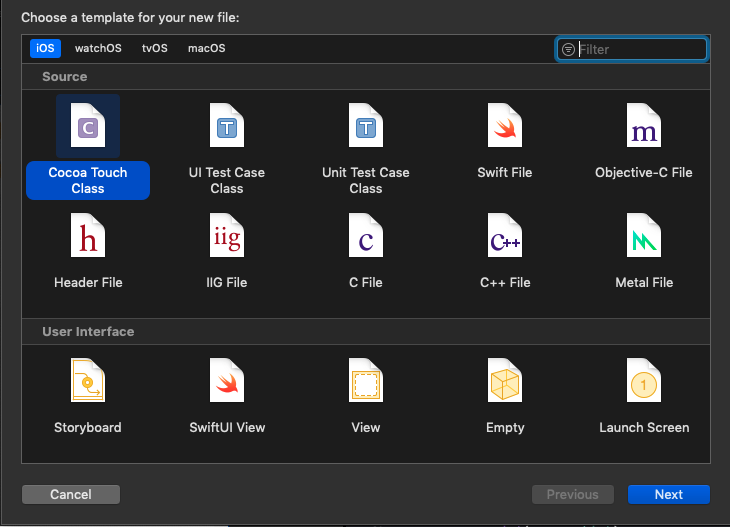Click the "Cocoa Touch Class" label
The width and height of the screenshot is (730, 527).
[88, 181]
